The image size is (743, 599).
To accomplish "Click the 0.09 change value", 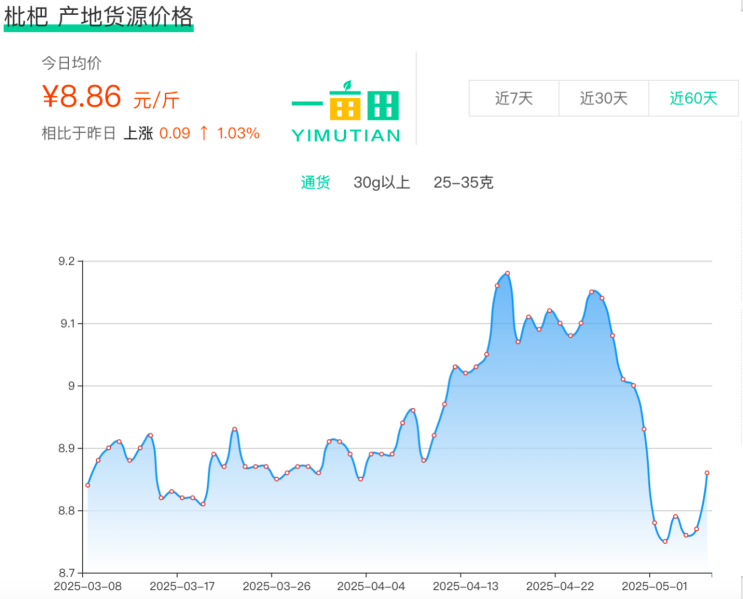I will (175, 133).
